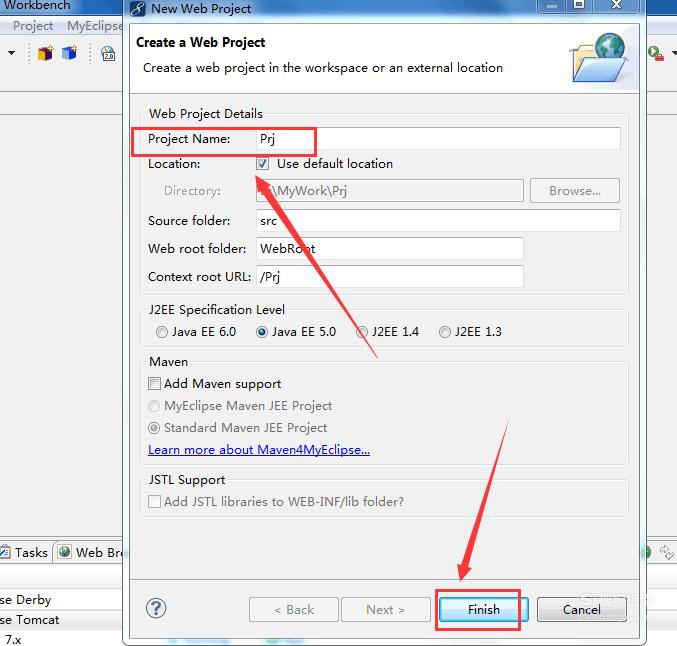Click the Next button
This screenshot has width=677, height=646.
coord(386,609)
